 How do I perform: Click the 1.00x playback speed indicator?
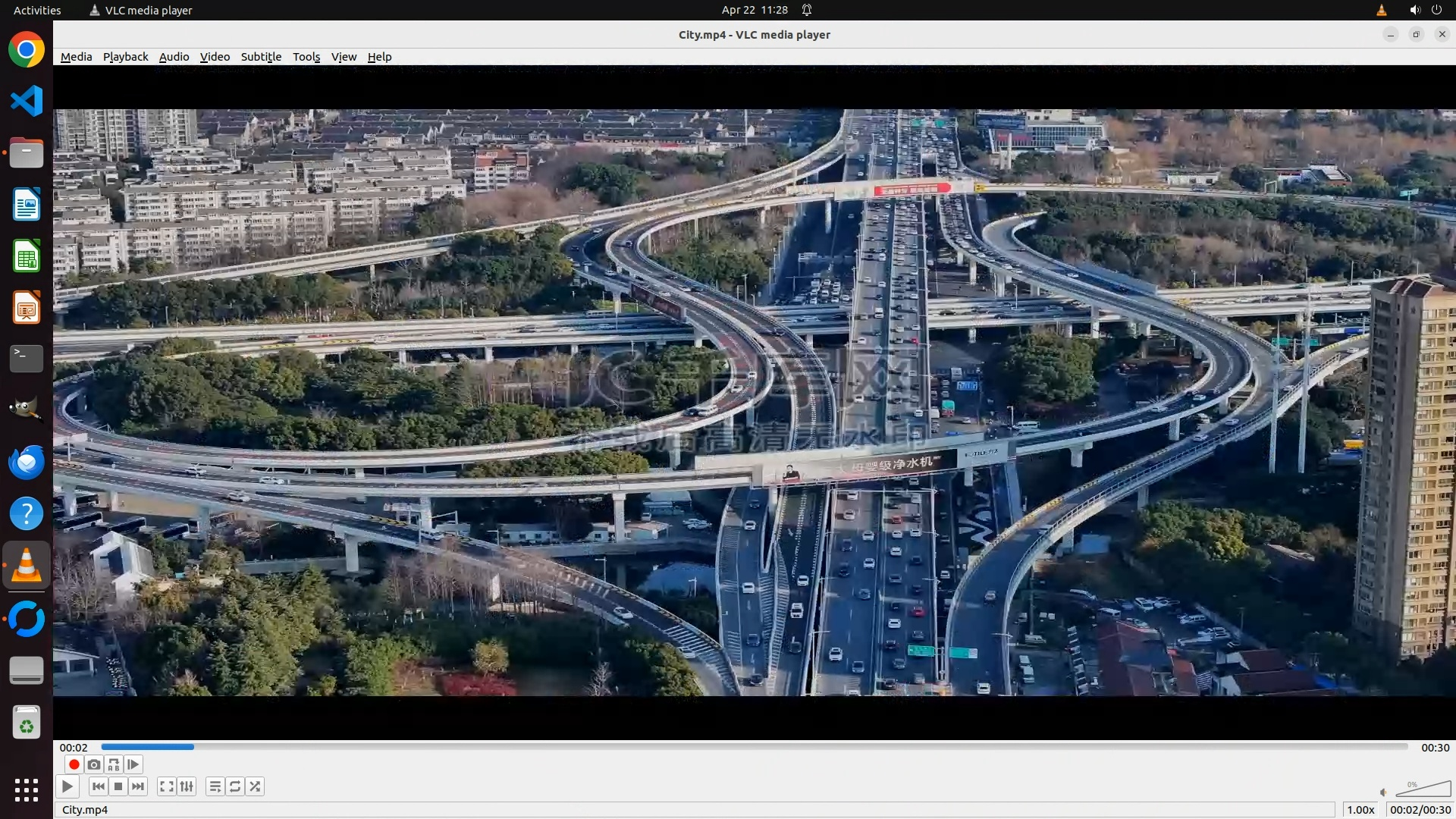(x=1360, y=810)
